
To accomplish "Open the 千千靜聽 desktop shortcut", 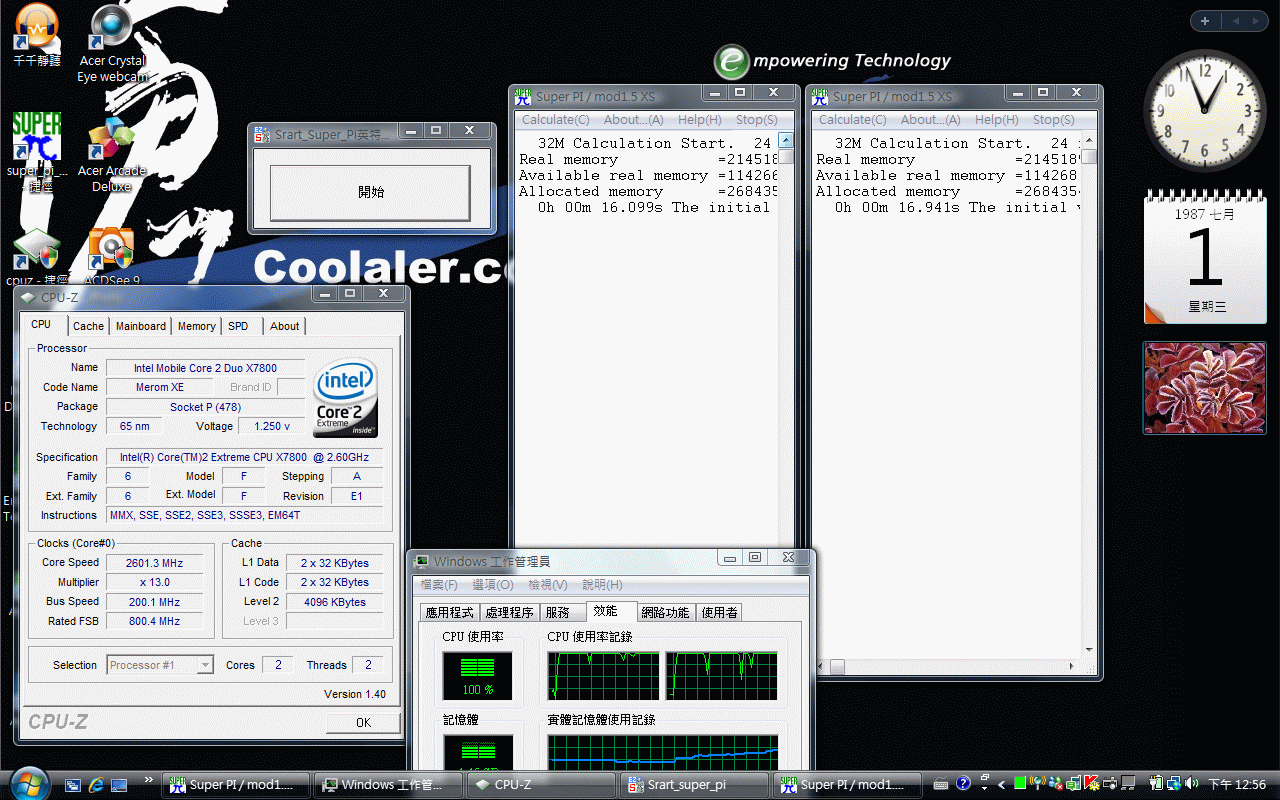I will click(37, 35).
